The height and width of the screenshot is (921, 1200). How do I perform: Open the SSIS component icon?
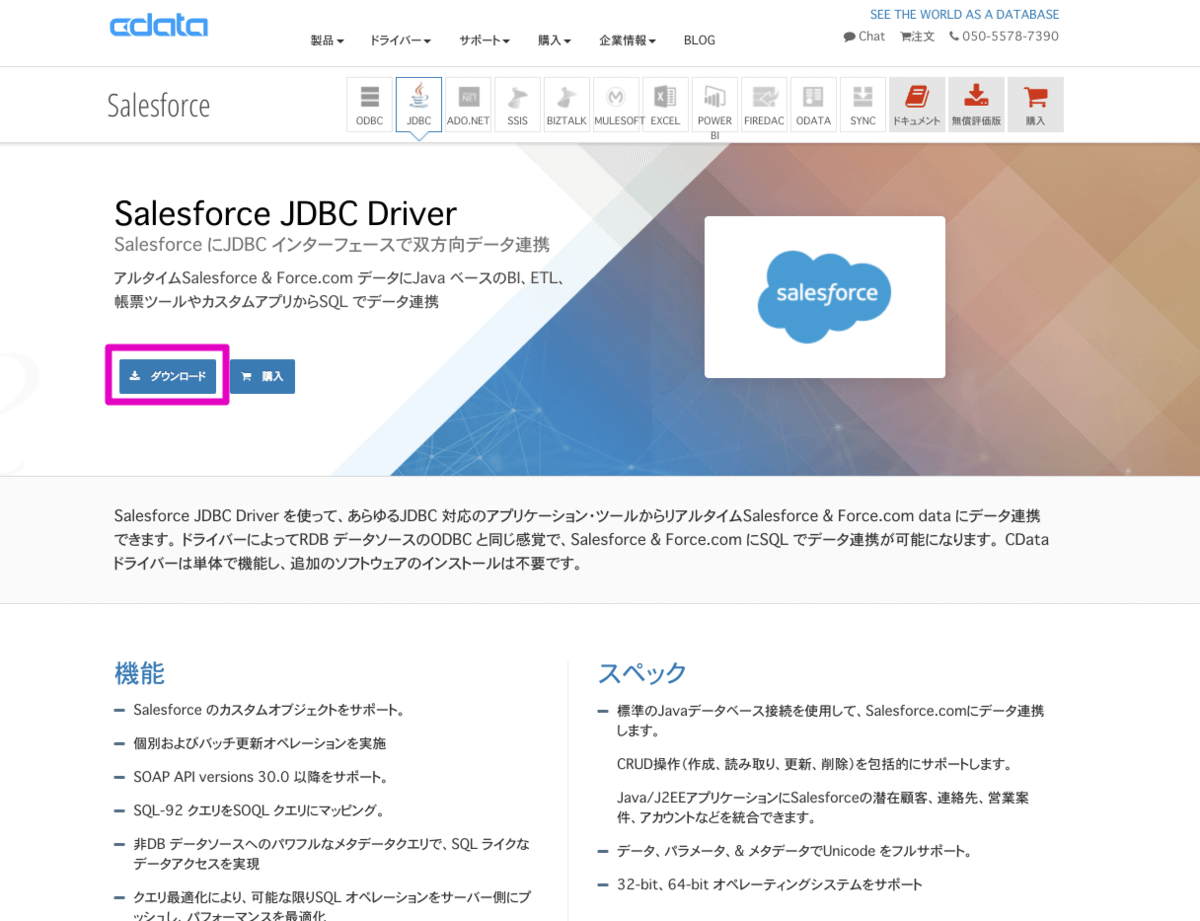coord(517,105)
